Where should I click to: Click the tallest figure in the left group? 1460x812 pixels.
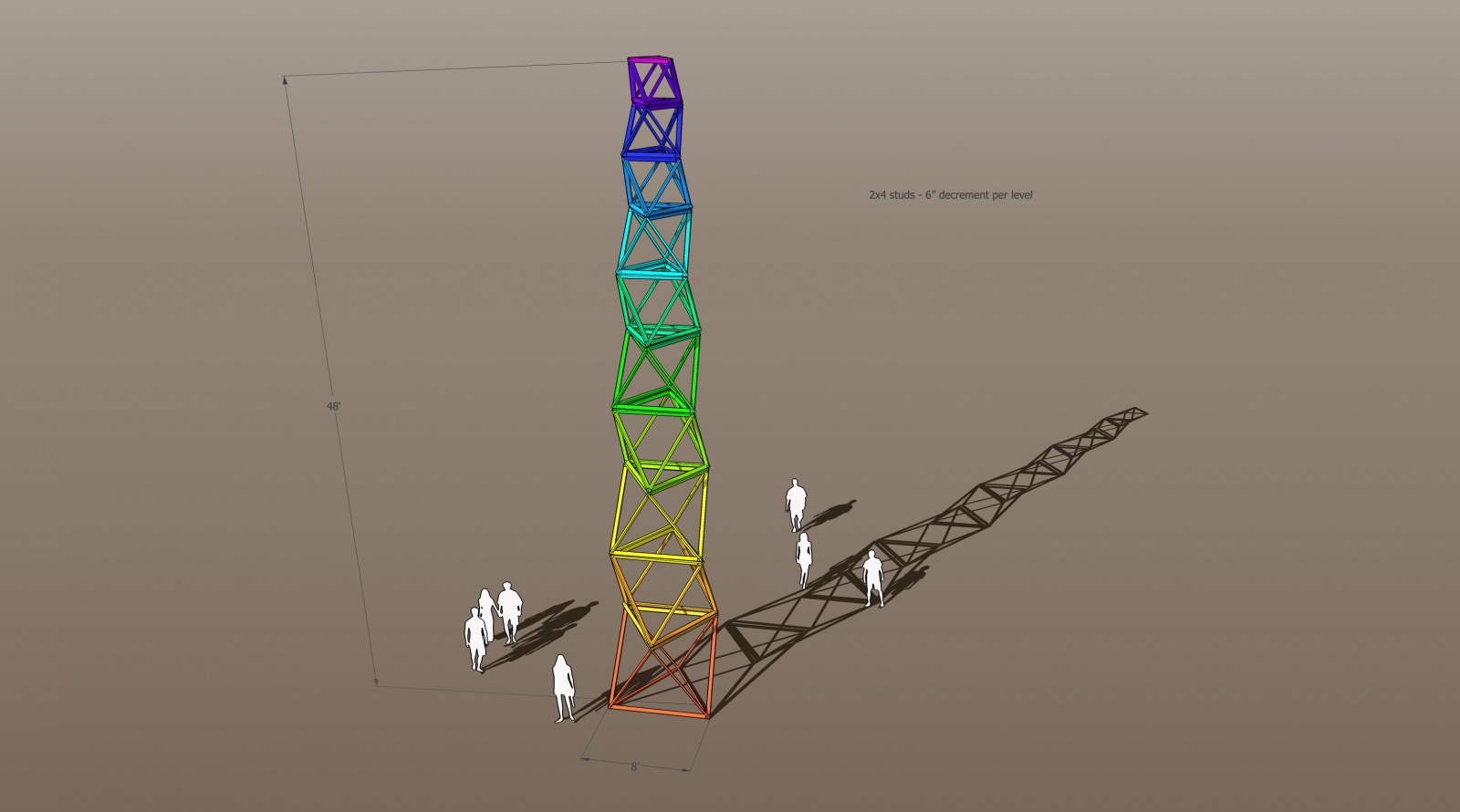(x=509, y=613)
